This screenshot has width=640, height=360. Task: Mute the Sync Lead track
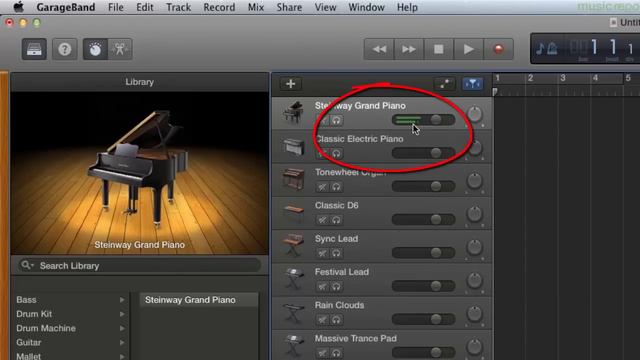click(x=322, y=253)
